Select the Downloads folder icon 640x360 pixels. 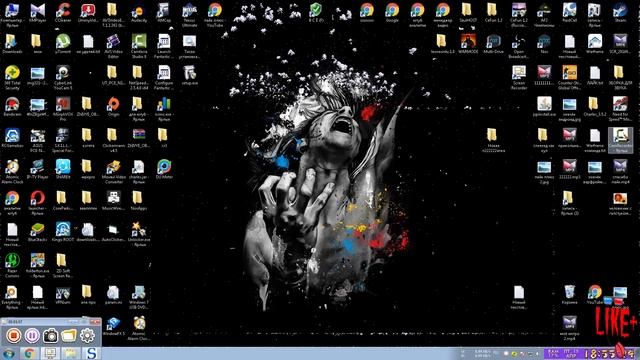click(x=12, y=44)
